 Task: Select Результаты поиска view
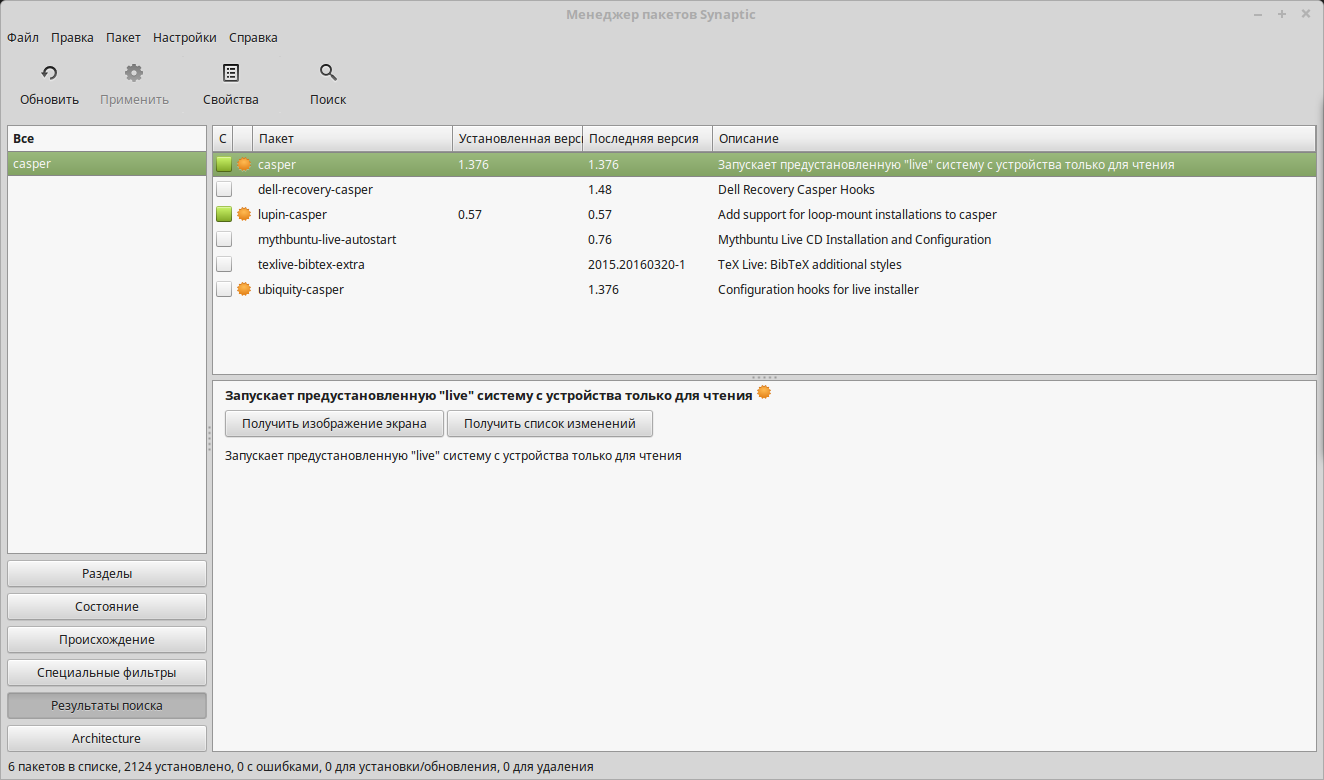tap(107, 706)
